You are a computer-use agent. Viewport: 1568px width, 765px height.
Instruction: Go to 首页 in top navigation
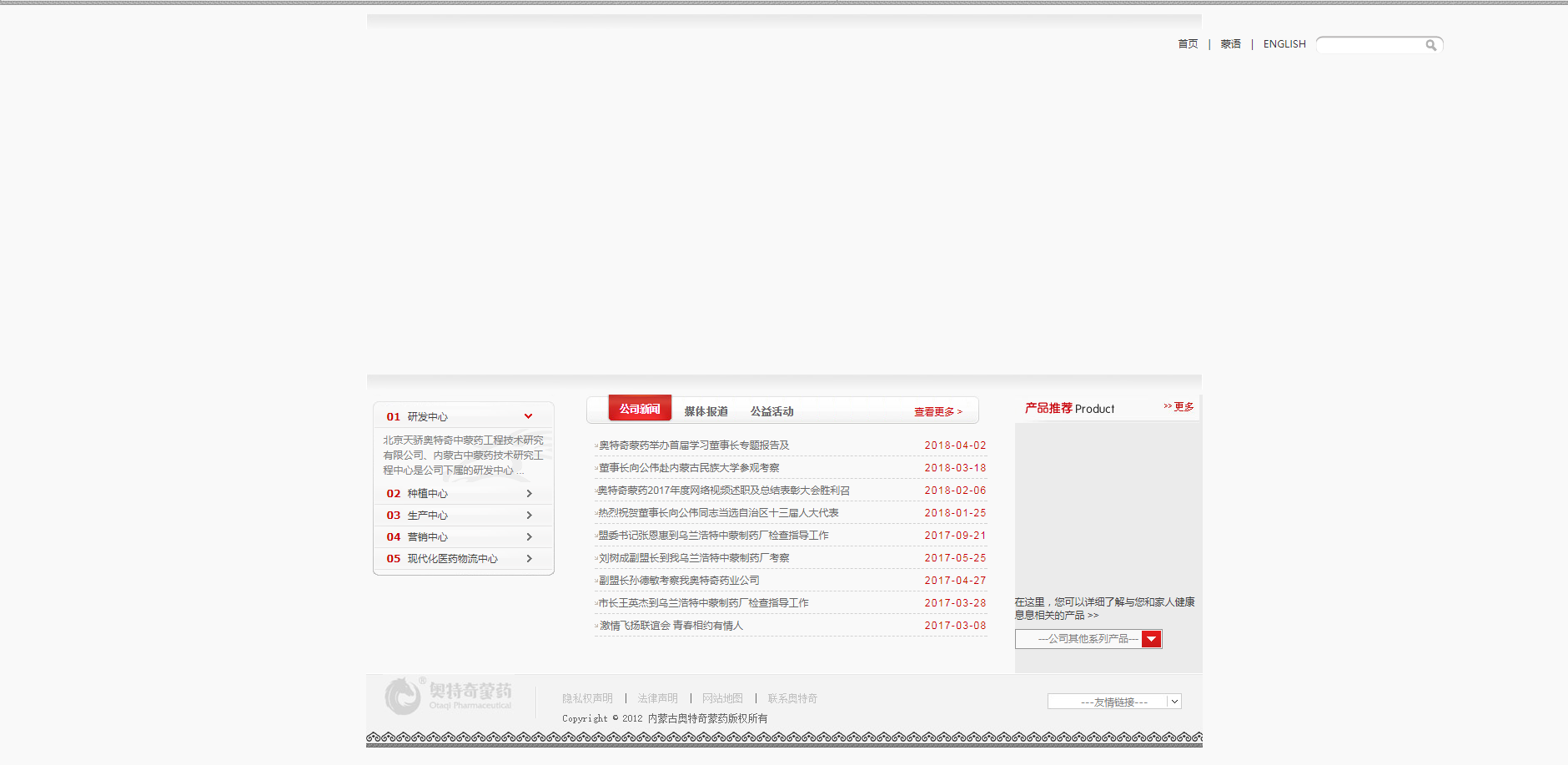pos(1188,44)
